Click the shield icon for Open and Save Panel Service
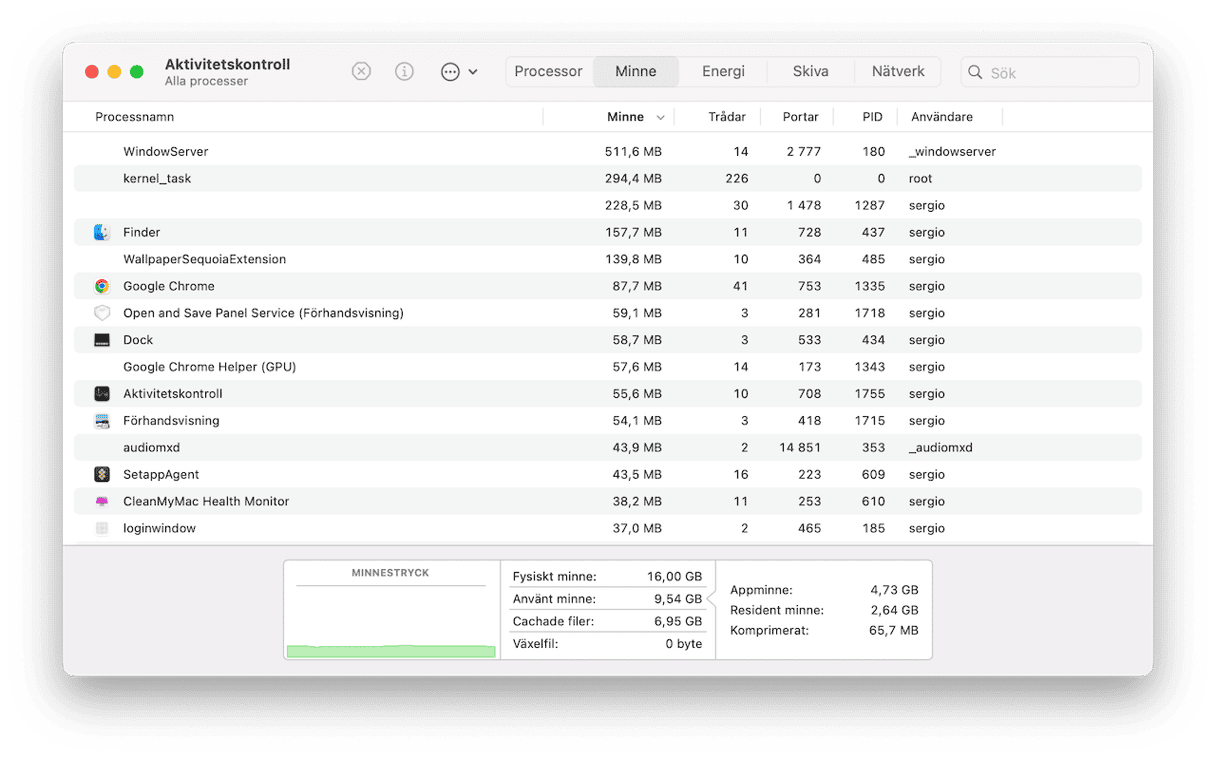 (102, 313)
